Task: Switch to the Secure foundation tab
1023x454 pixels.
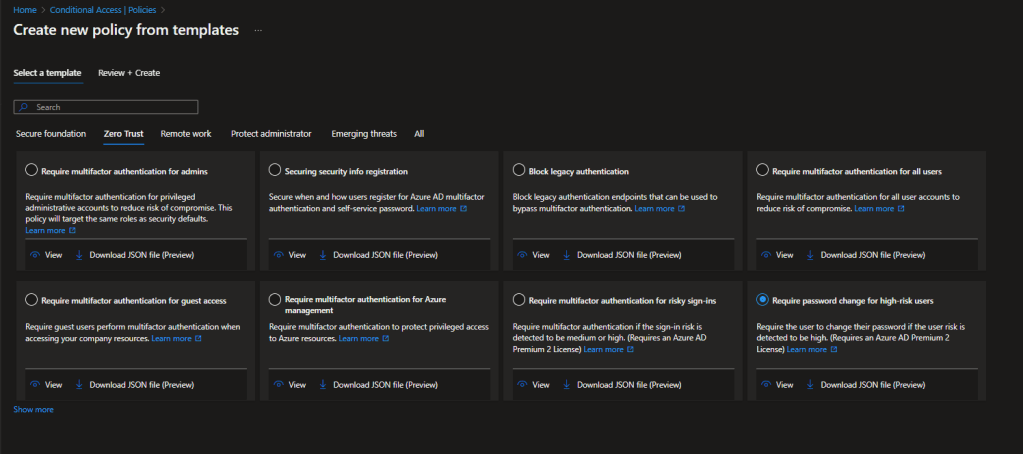Action: pyautogui.click(x=52, y=133)
